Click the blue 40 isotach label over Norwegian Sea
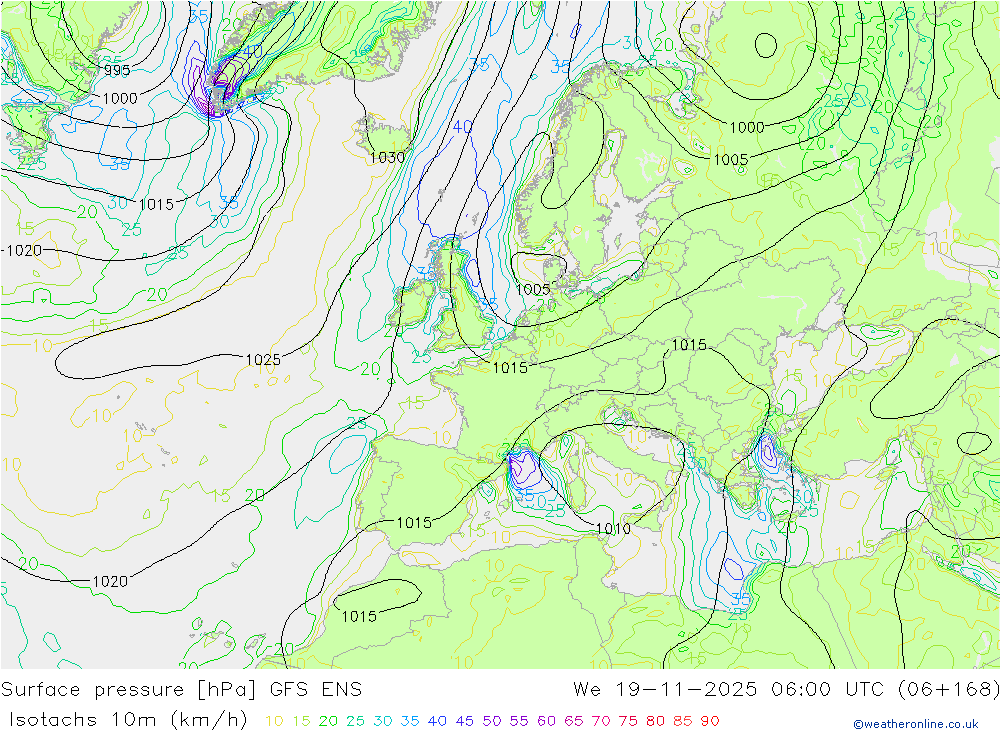The height and width of the screenshot is (733, 1000). [462, 127]
